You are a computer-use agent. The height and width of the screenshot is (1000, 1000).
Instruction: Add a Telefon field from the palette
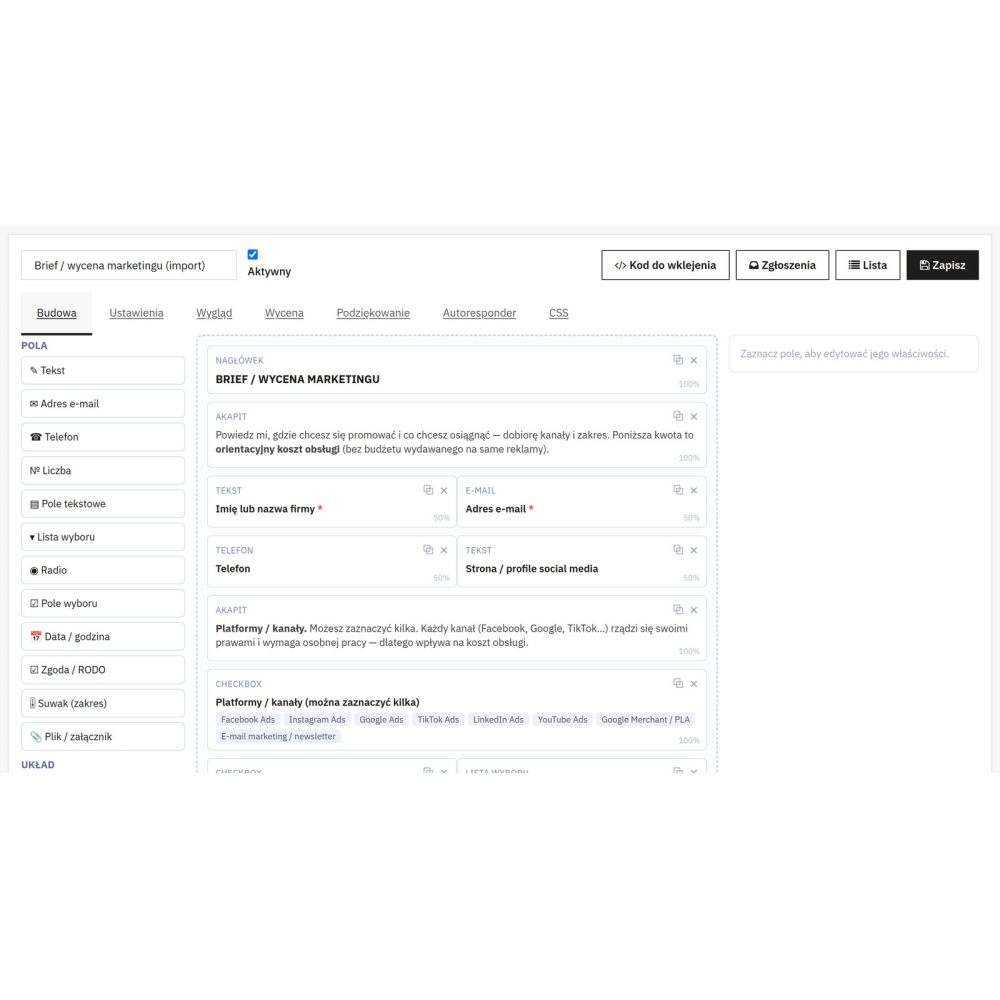coord(103,437)
